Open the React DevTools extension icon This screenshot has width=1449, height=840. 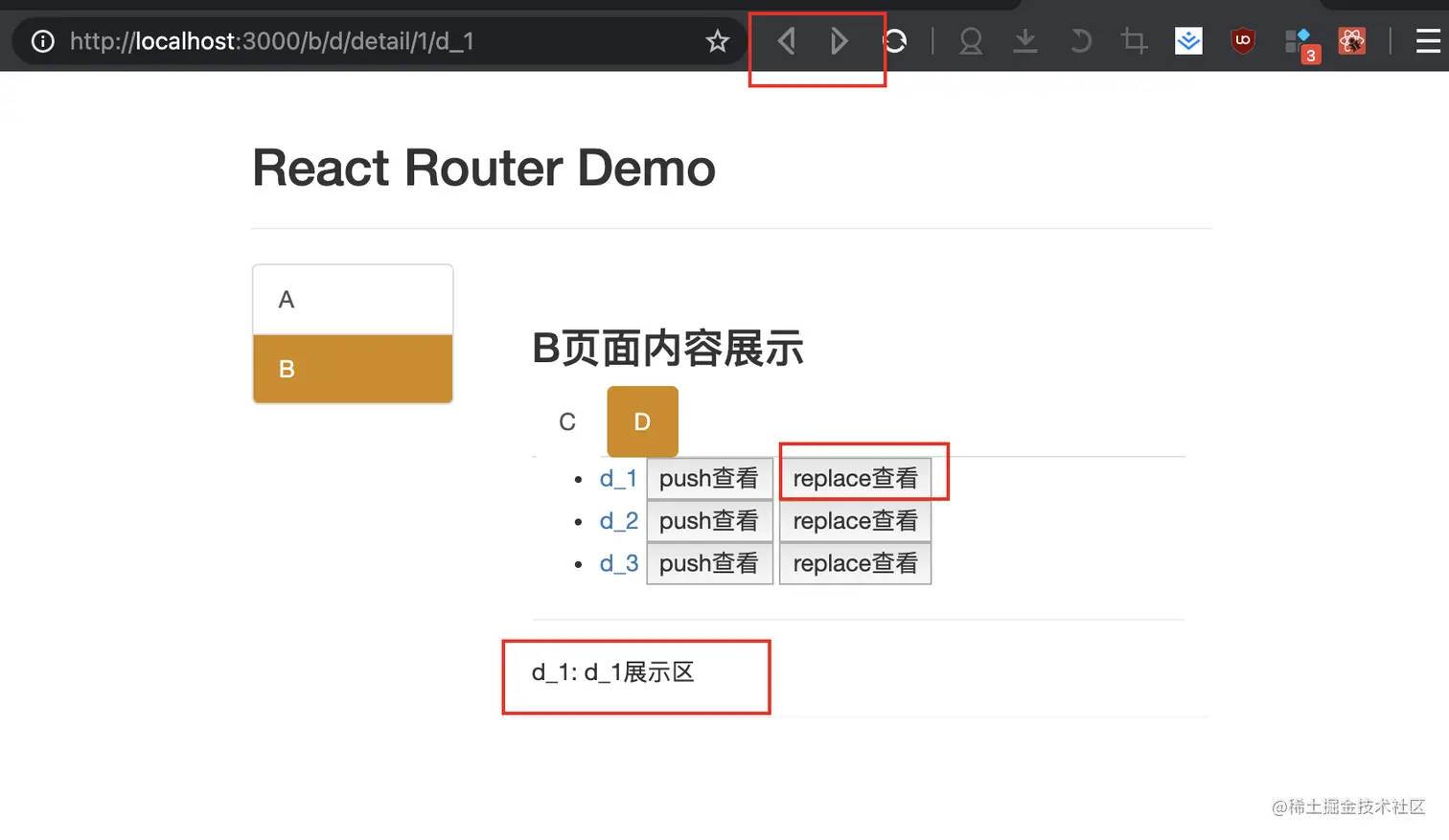click(1352, 41)
